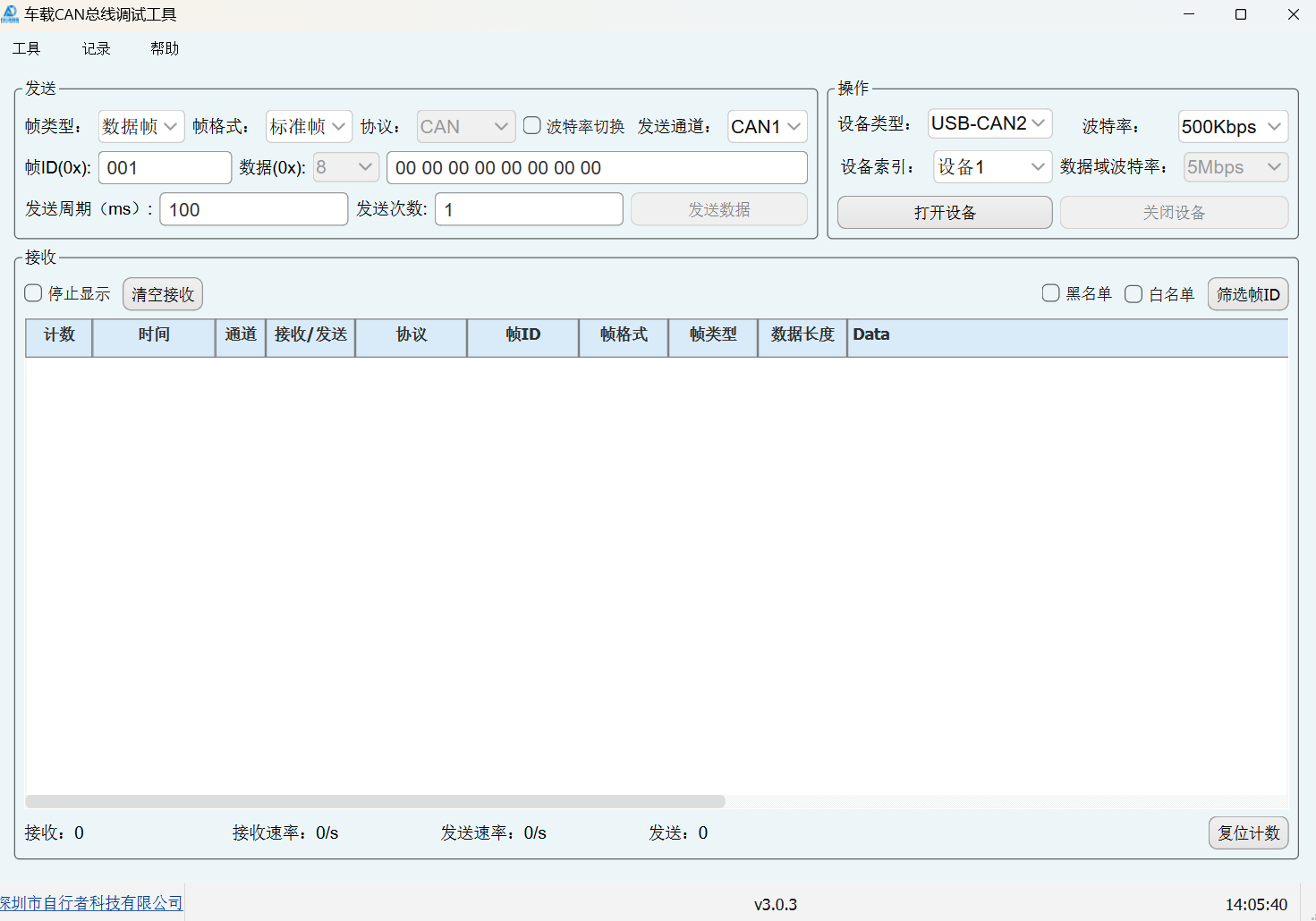1316x921 pixels.
Task: Click the horizontal scrollbar under receive table
Action: tap(376, 801)
